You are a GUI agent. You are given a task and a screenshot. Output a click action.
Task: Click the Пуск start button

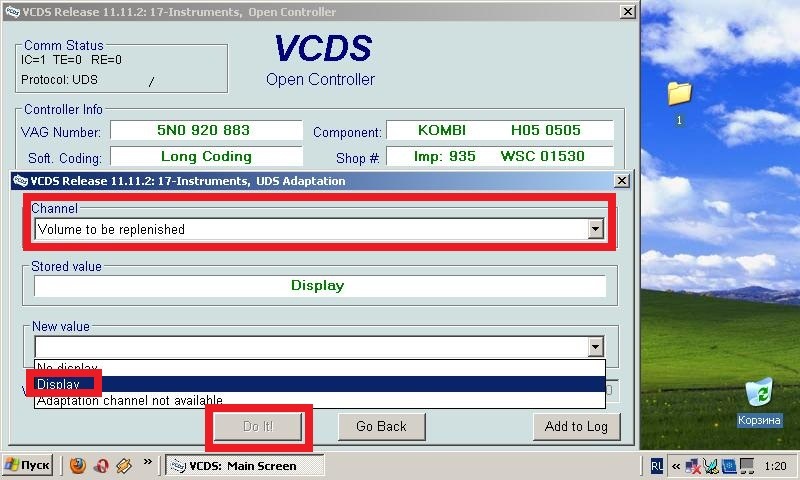pyautogui.click(x=28, y=465)
